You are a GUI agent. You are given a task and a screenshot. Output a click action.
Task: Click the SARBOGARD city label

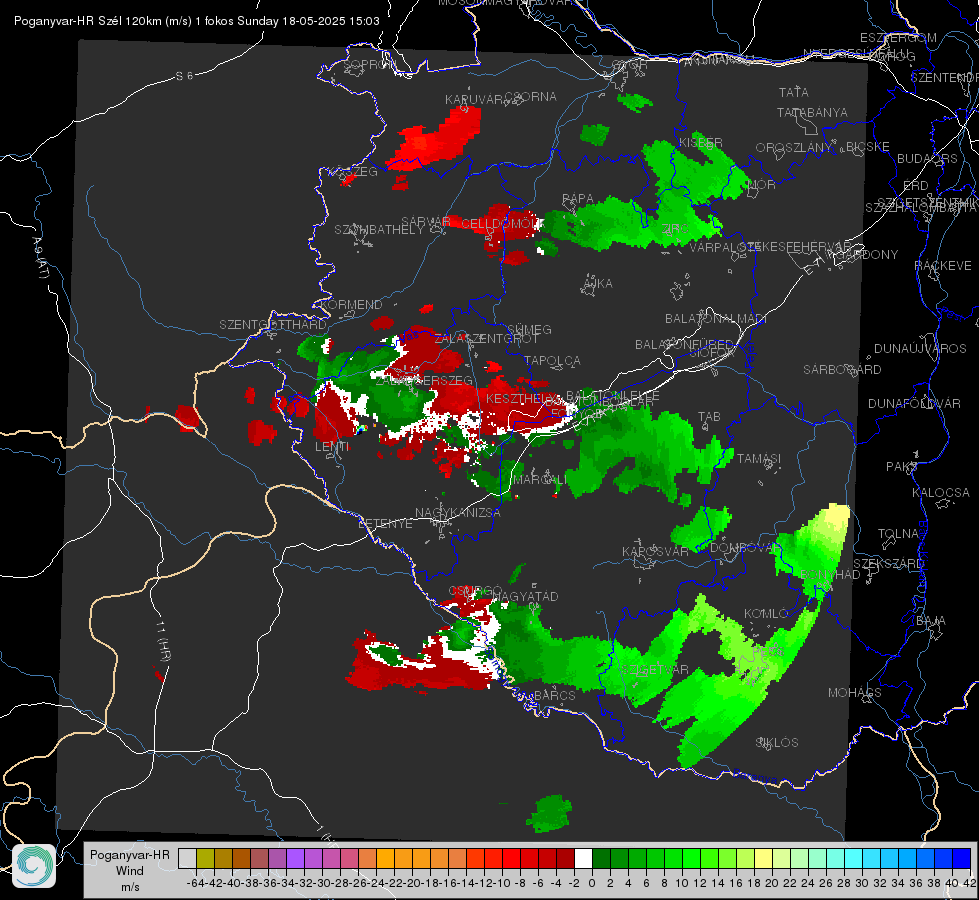tap(842, 370)
